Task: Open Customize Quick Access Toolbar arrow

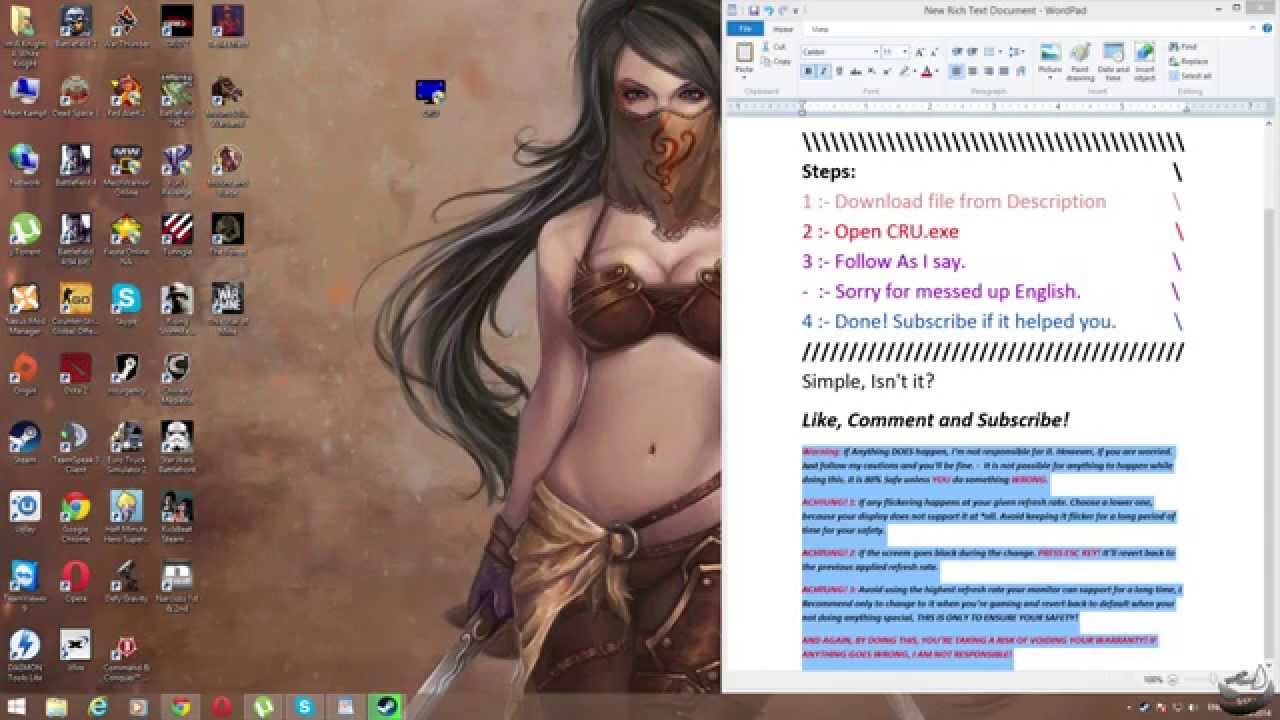Action: click(x=796, y=10)
